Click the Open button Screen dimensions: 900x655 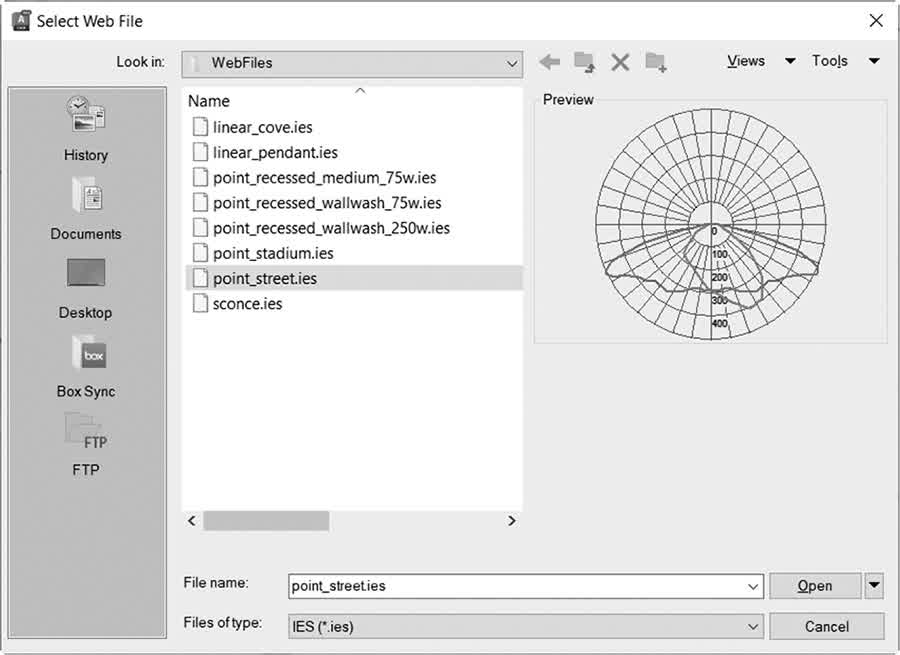tap(815, 586)
